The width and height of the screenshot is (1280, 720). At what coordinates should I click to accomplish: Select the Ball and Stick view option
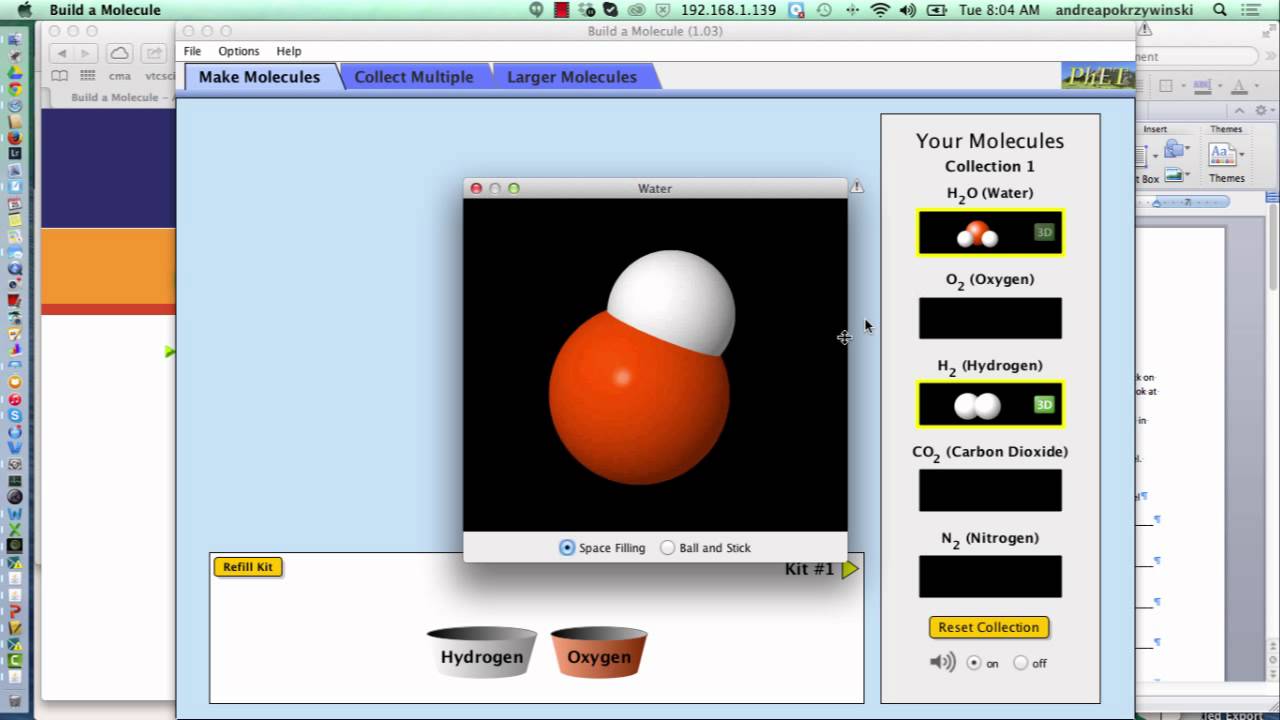667,548
